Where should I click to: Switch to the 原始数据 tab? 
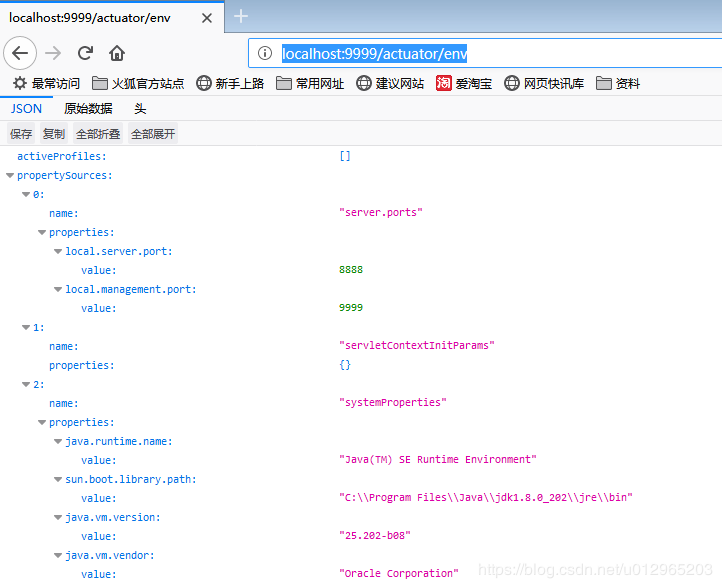88,109
